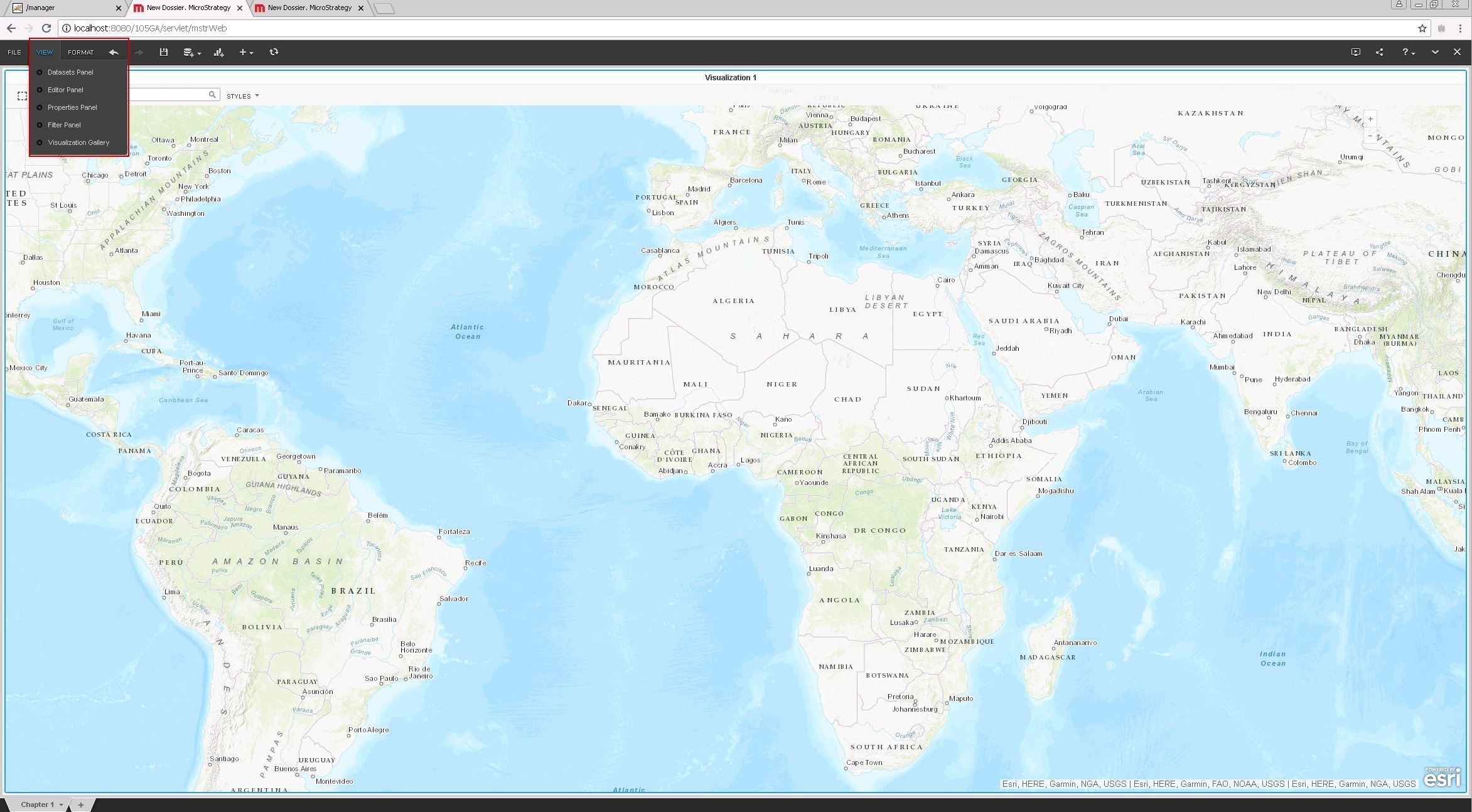Add a new chapter with plus button

click(80, 804)
